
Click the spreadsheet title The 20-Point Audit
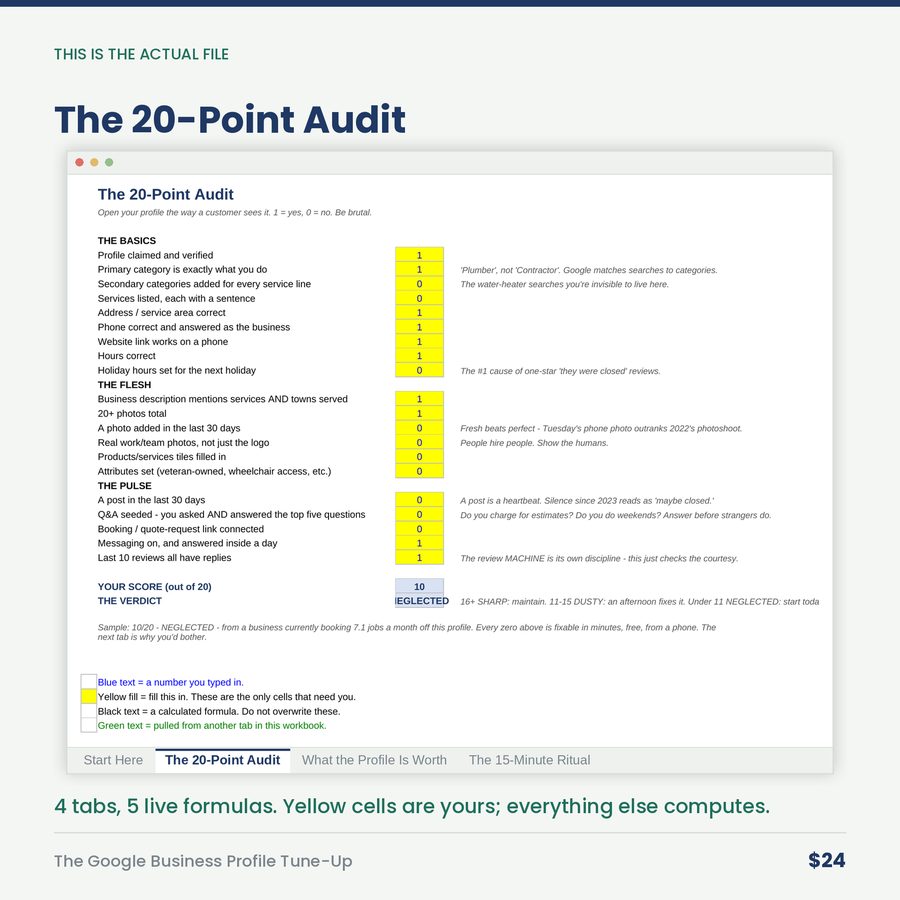click(165, 194)
